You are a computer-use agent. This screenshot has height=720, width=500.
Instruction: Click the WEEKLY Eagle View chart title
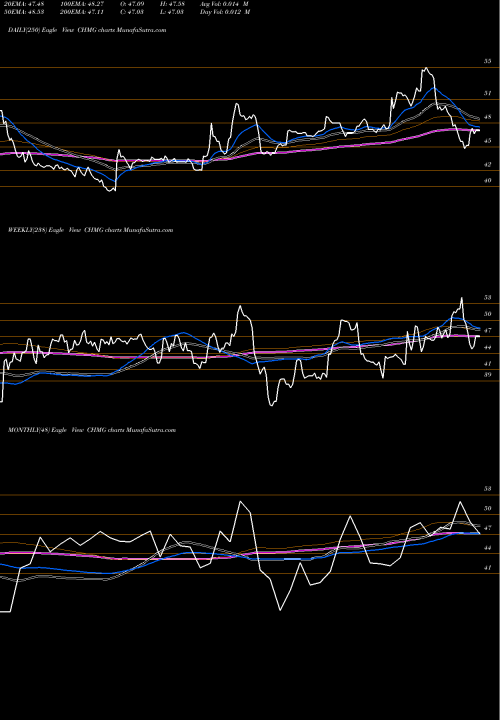pos(90,230)
